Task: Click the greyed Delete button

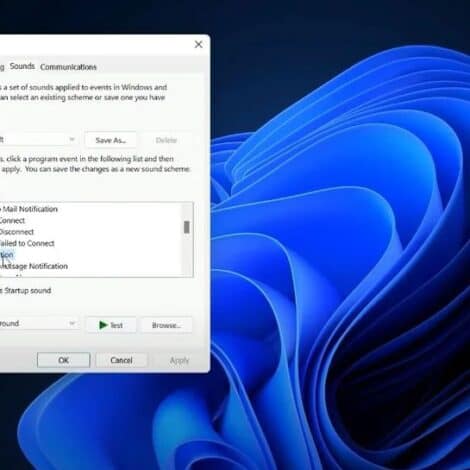Action: click(166, 140)
